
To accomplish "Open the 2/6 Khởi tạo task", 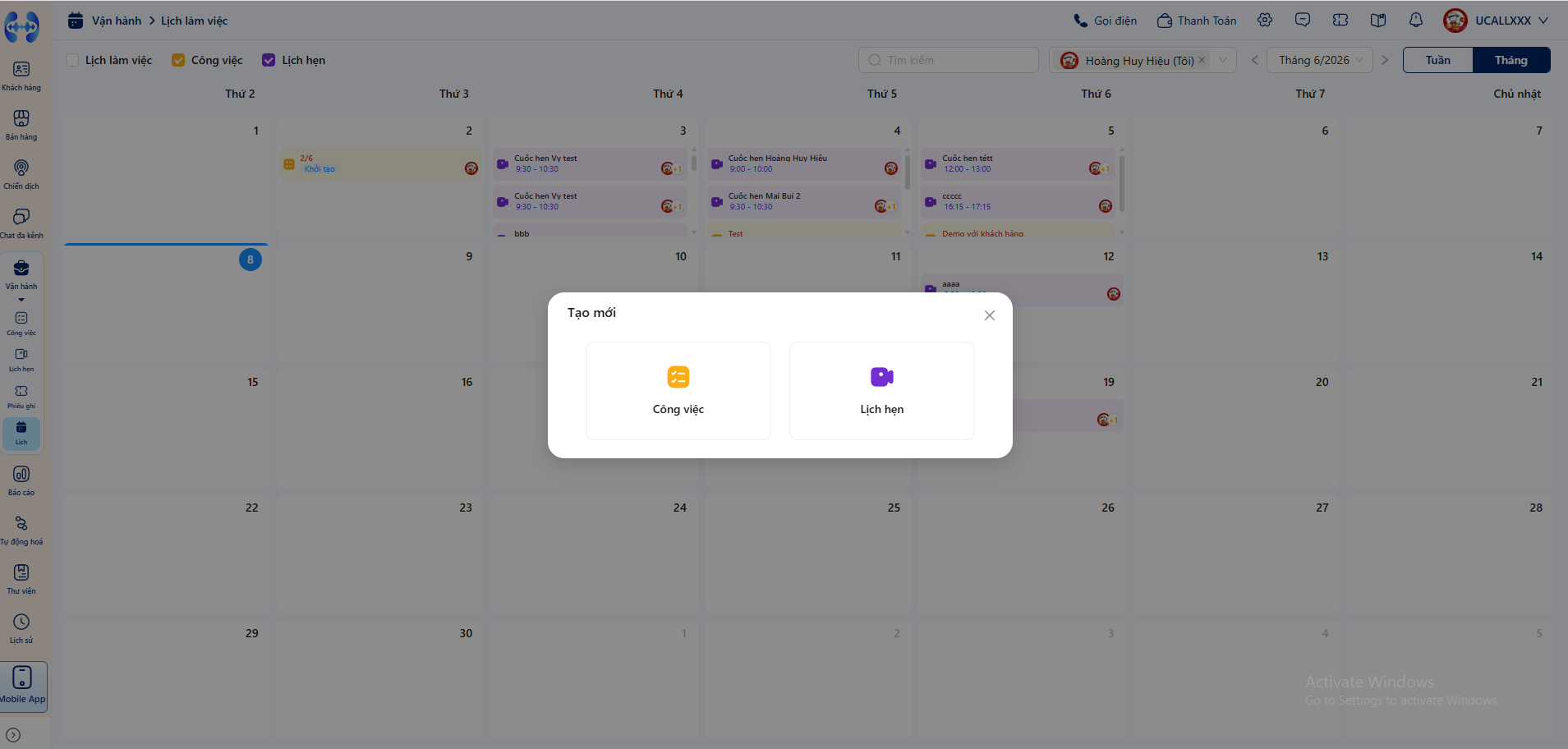I will click(x=380, y=164).
